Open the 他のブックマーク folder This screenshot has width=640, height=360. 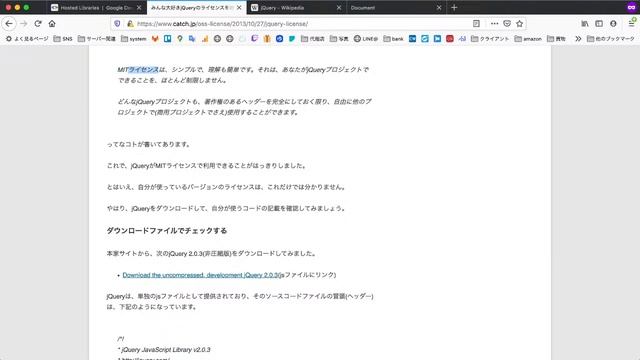click(611, 39)
